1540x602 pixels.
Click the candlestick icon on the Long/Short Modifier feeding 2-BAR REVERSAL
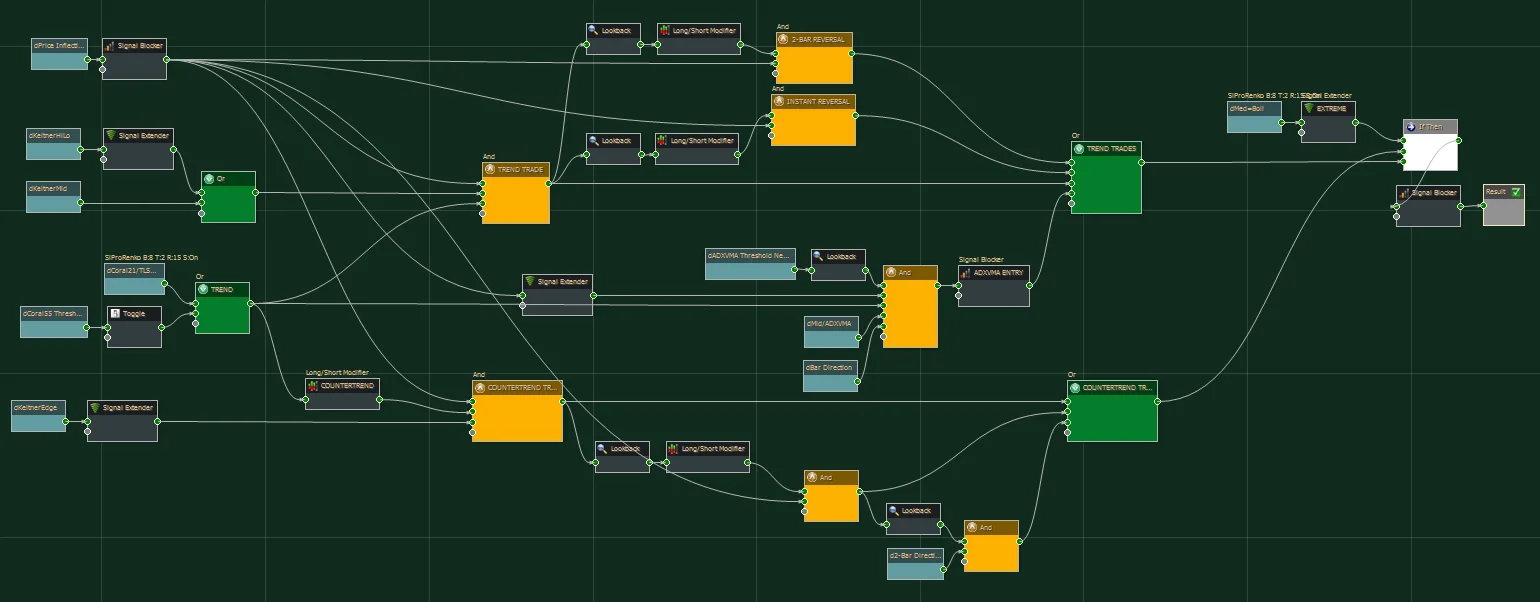pyautogui.click(x=665, y=31)
